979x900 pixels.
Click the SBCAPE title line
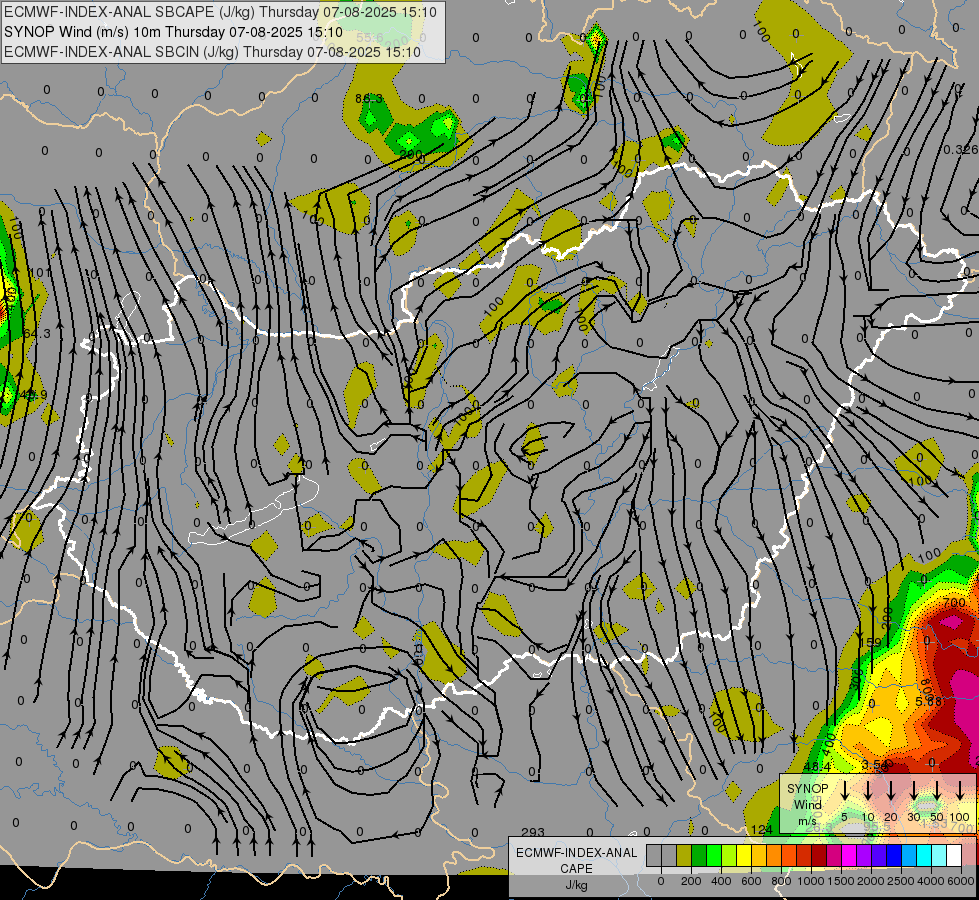tap(220, 12)
